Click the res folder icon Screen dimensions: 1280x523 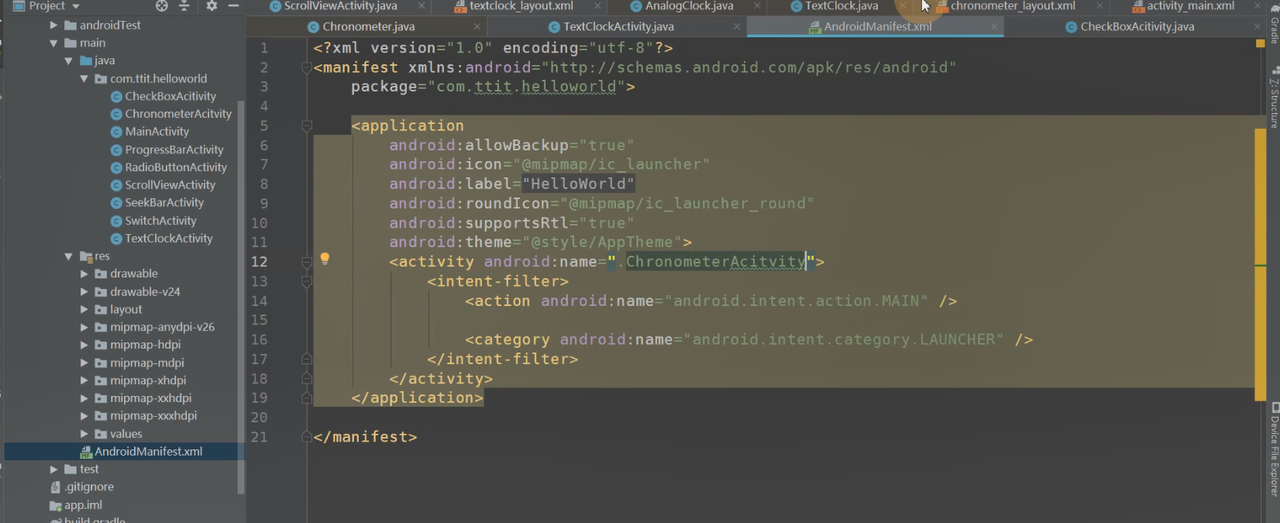pyautogui.click(x=86, y=256)
